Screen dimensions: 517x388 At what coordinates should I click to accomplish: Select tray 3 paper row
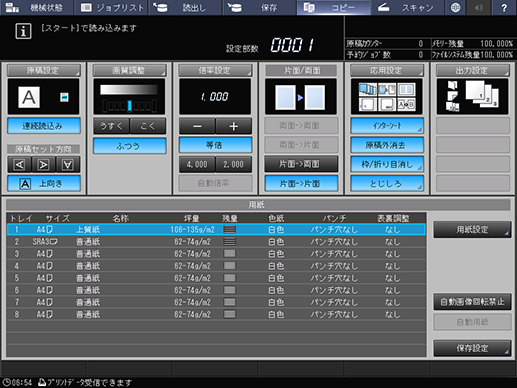216,254
